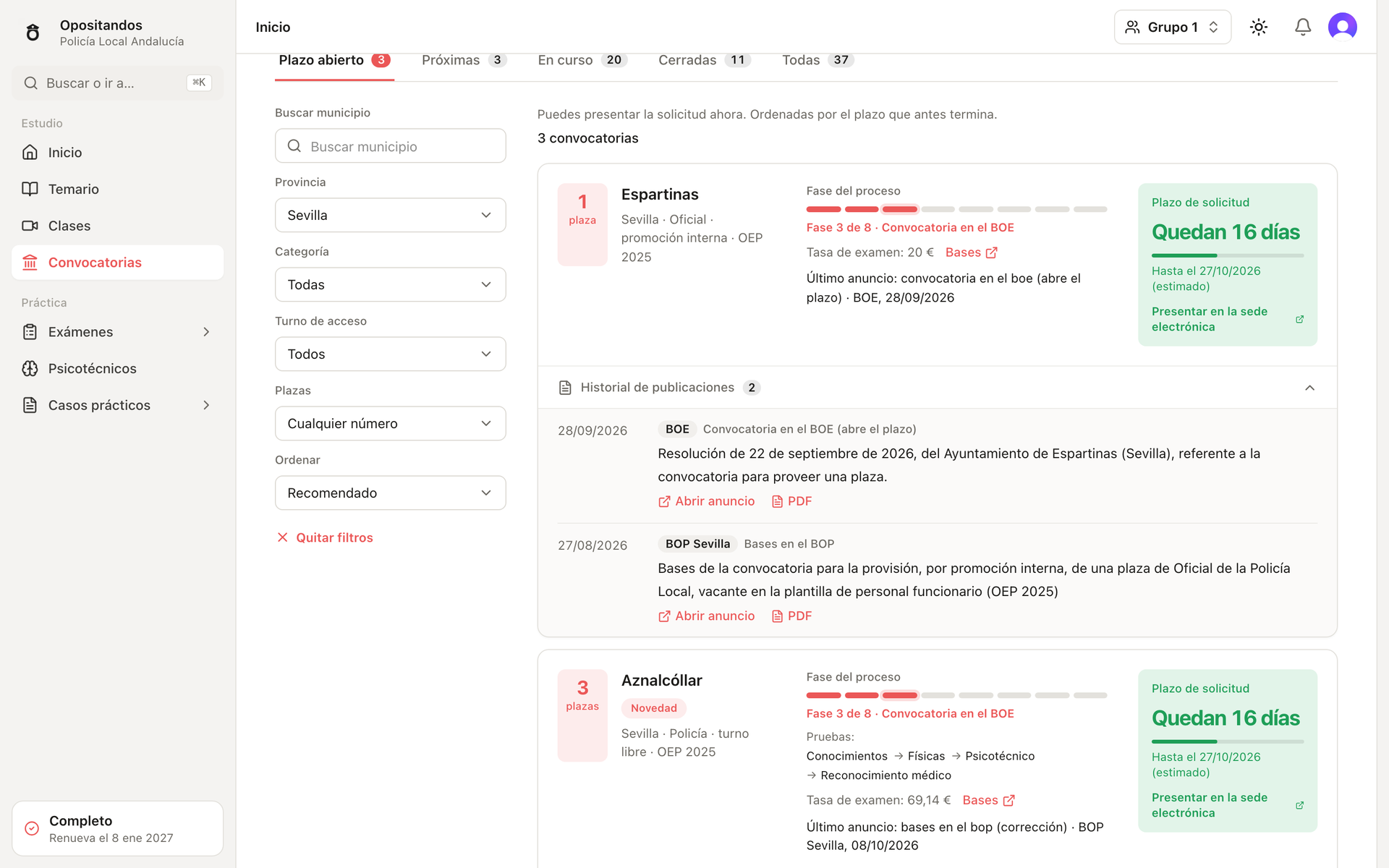
Task: Switch to the Próximas tab
Action: point(464,60)
